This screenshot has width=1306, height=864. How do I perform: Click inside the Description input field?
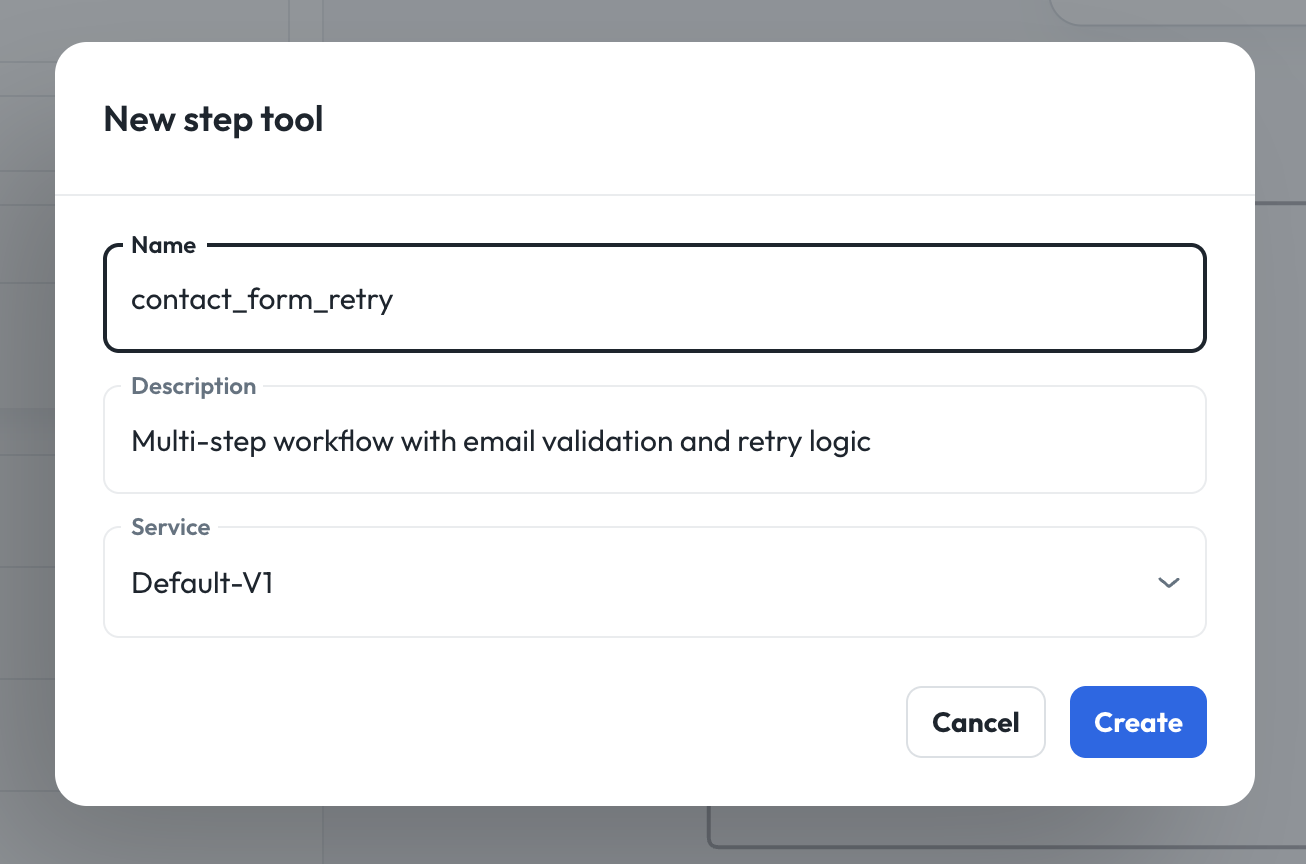[655, 440]
